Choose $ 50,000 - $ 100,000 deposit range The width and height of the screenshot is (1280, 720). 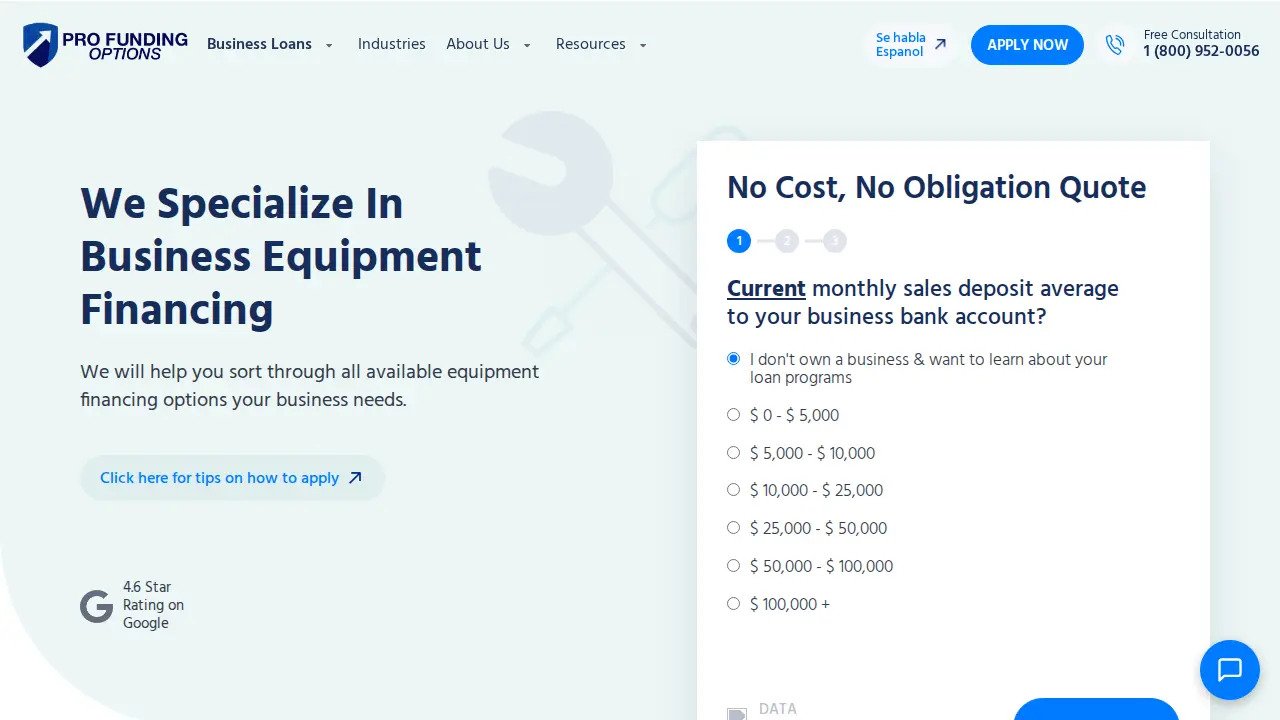tap(733, 566)
